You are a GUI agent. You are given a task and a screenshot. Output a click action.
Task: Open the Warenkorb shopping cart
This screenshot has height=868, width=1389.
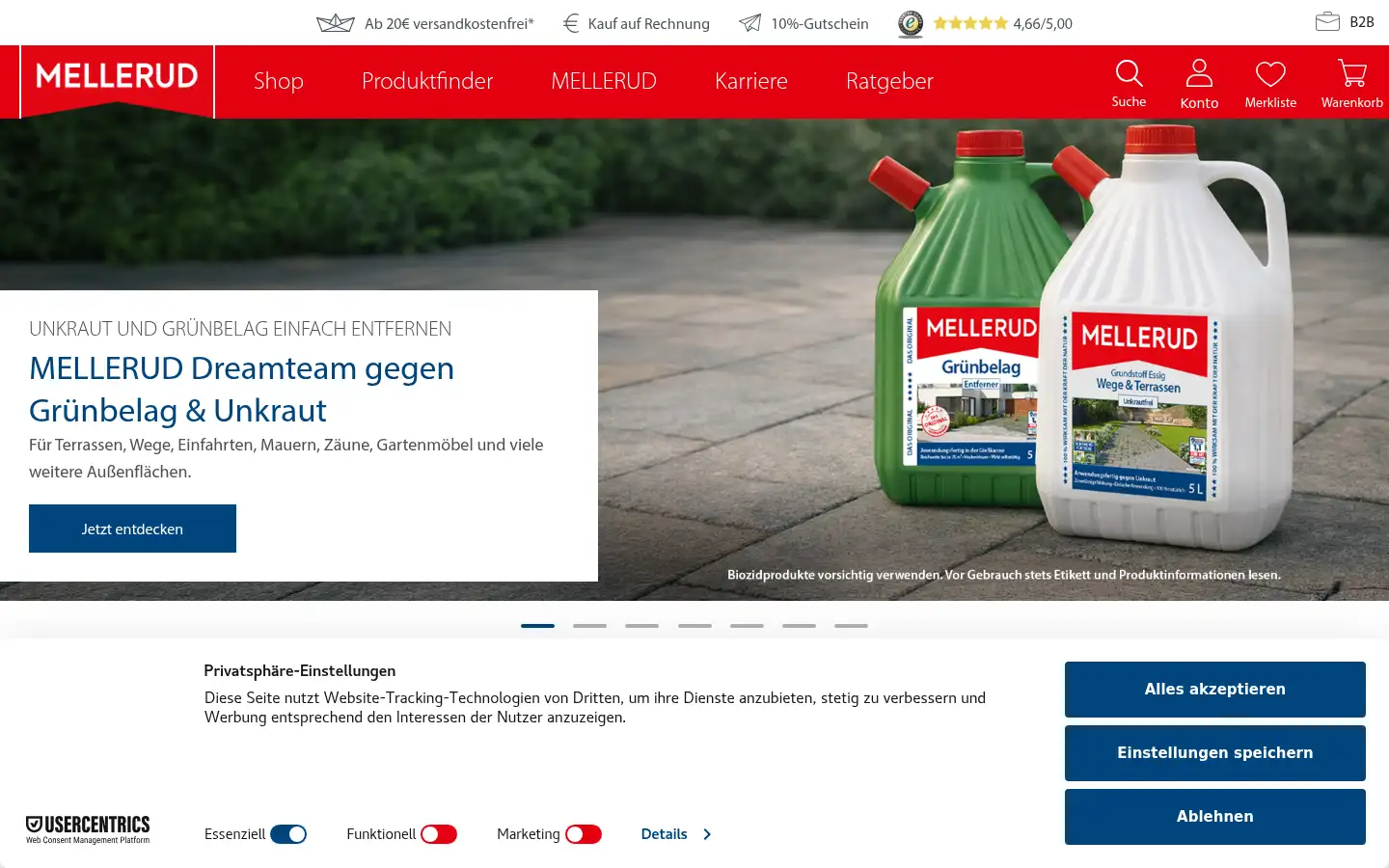[x=1351, y=74]
